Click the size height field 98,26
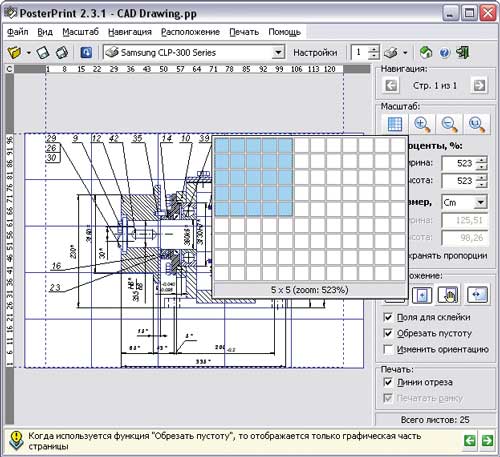 coord(465,238)
